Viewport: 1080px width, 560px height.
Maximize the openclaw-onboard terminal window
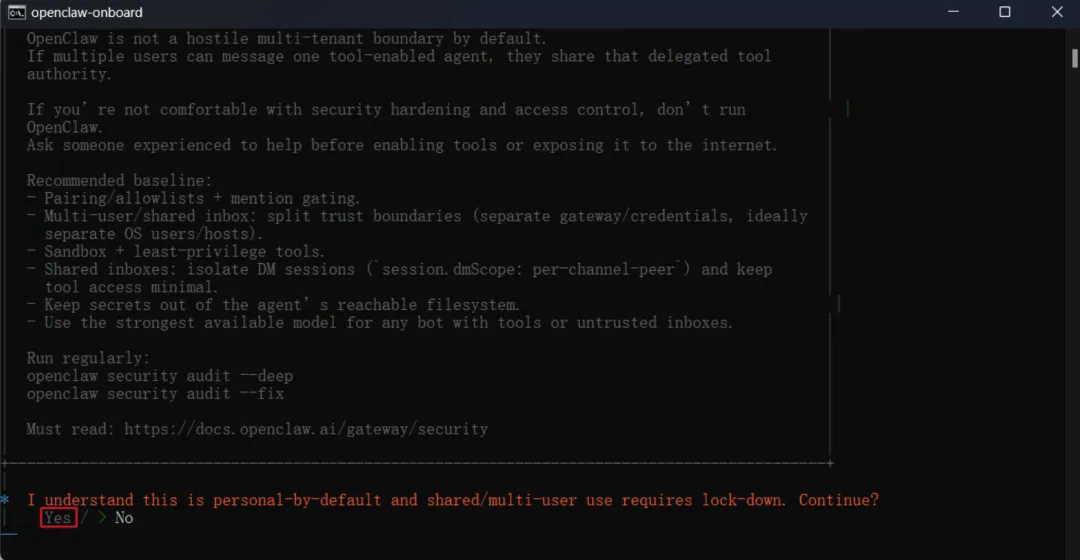pos(1005,12)
